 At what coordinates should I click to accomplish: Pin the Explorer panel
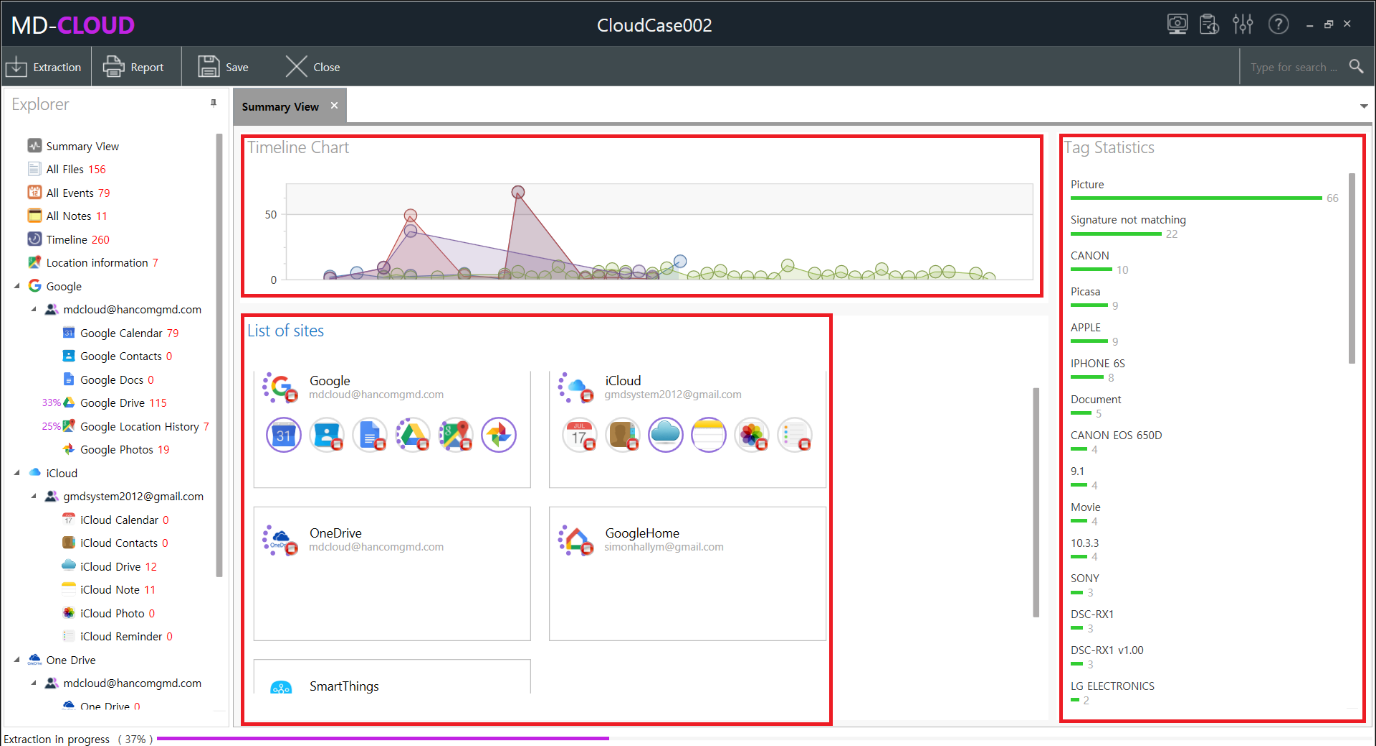coord(213,103)
